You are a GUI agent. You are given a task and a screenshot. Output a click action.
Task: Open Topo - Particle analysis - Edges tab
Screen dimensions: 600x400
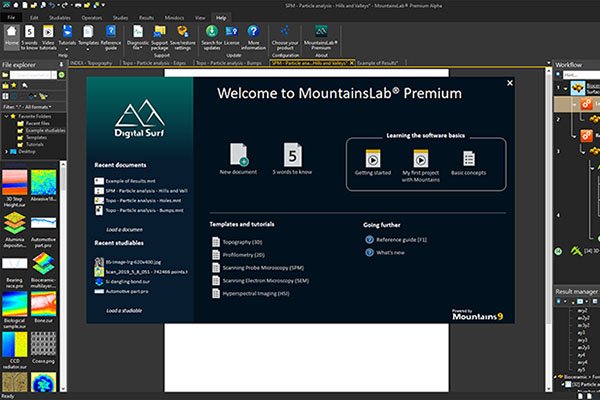[154, 63]
